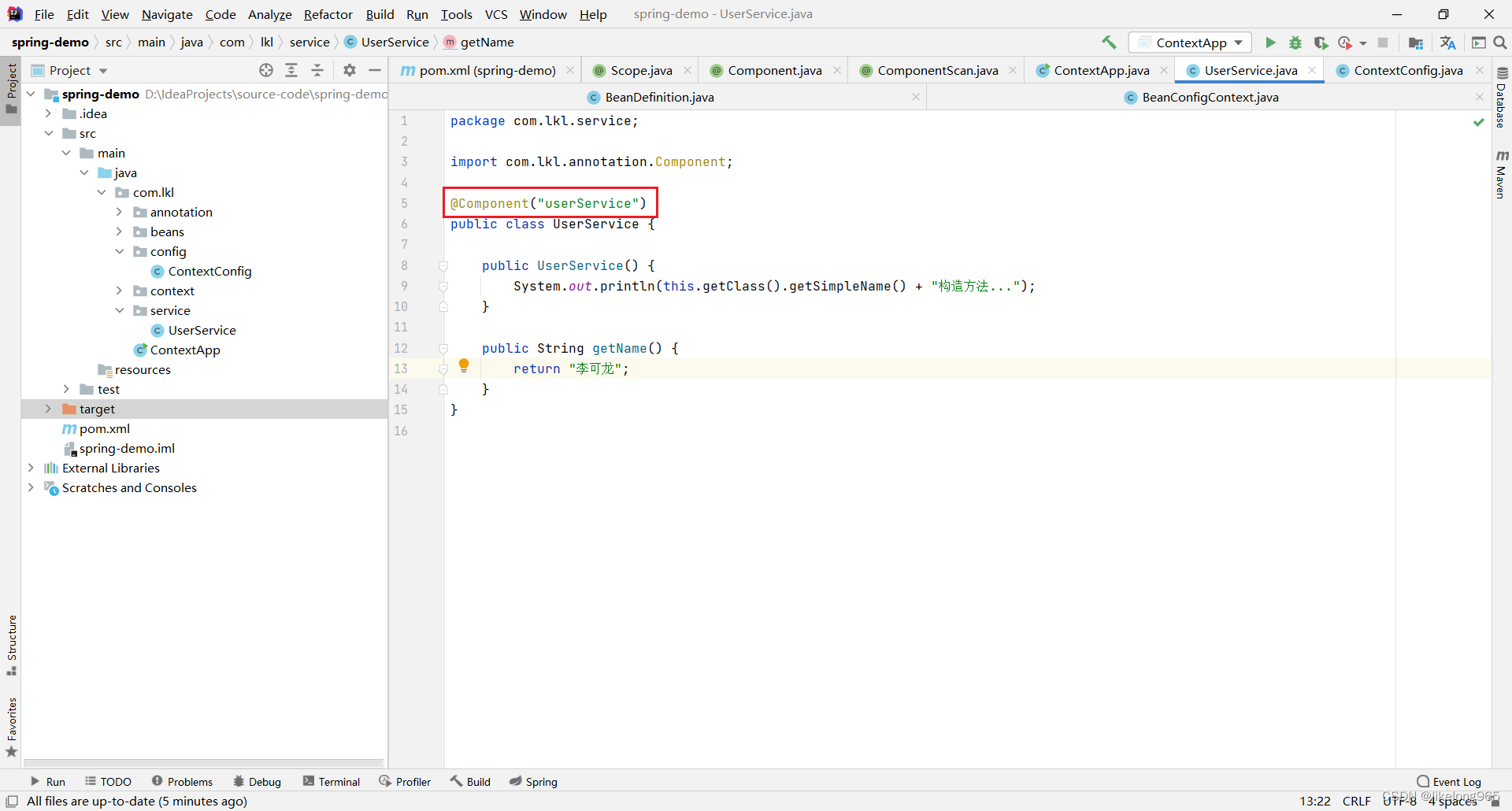1512x811 pixels.
Task: Collapse the service package
Action: pyautogui.click(x=119, y=310)
